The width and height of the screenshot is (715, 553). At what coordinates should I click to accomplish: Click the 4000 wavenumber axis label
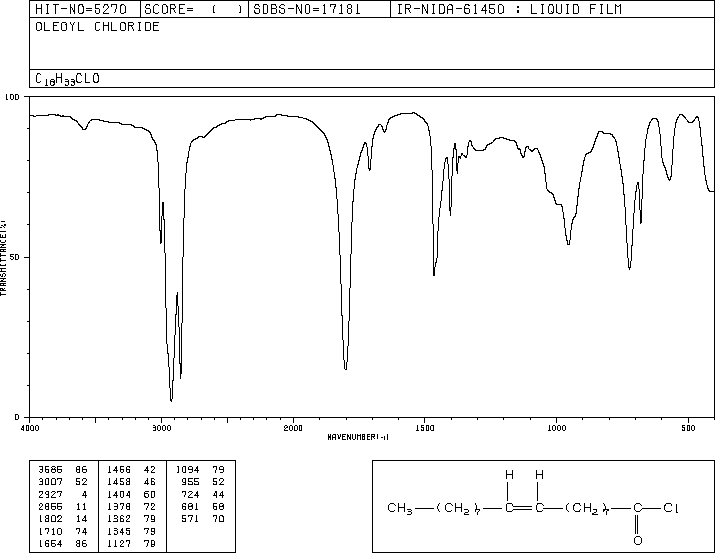(30, 428)
